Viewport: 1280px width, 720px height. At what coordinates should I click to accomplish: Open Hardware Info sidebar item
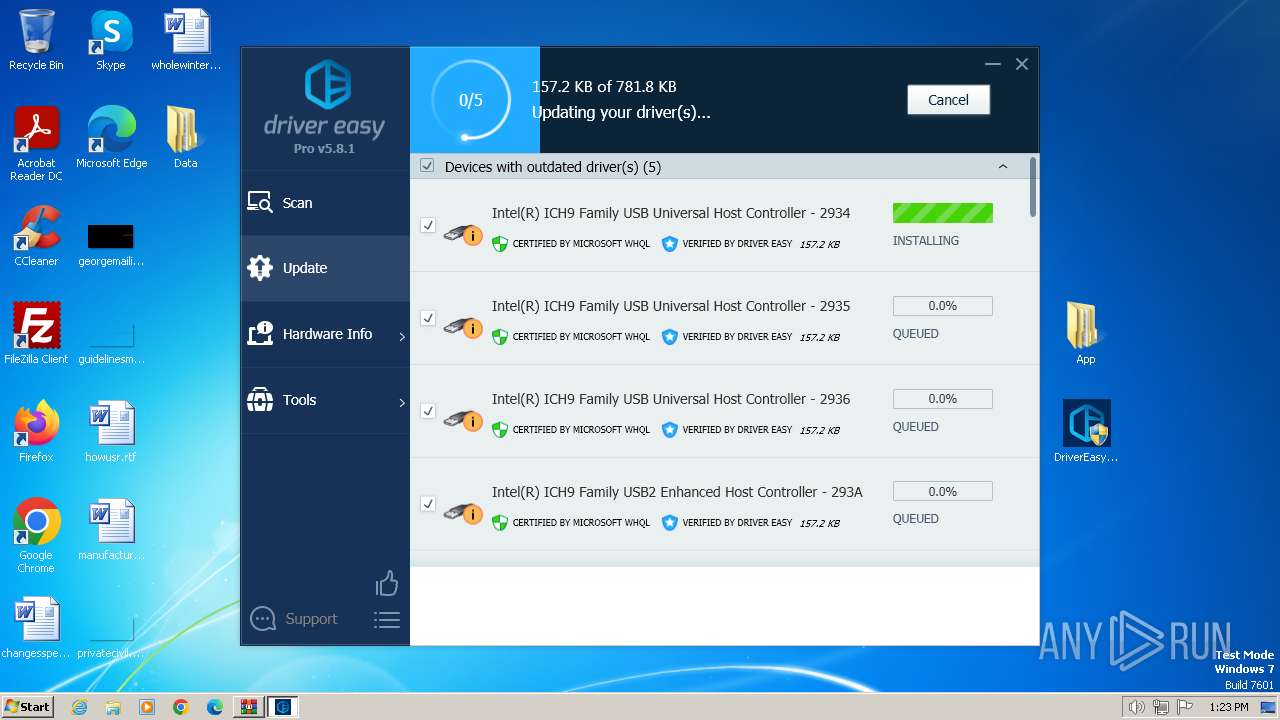click(x=325, y=334)
